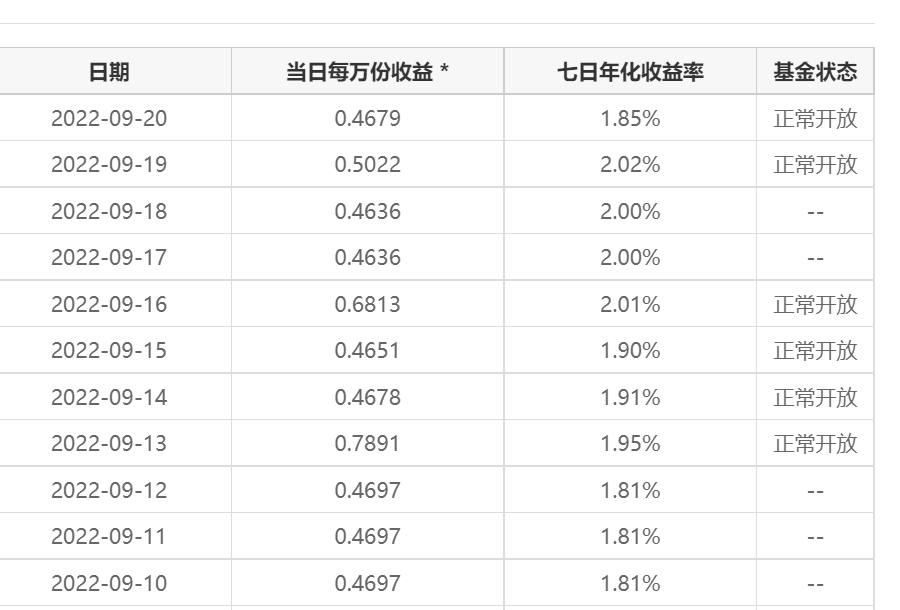The height and width of the screenshot is (610, 900).
Task: Click 正常开放 status for 2022-09-14
Action: click(815, 398)
